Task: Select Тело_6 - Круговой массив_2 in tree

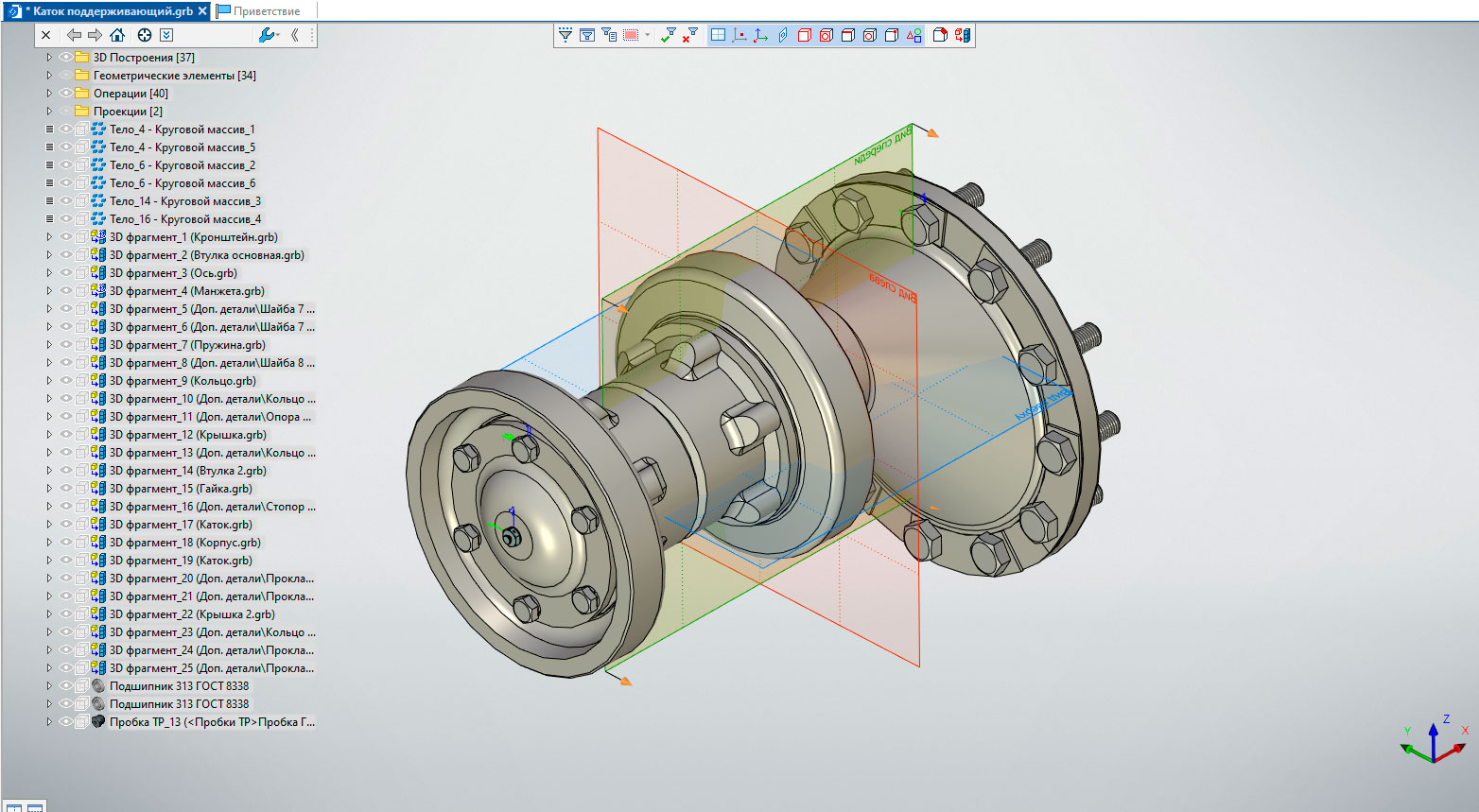Action: click(x=183, y=165)
